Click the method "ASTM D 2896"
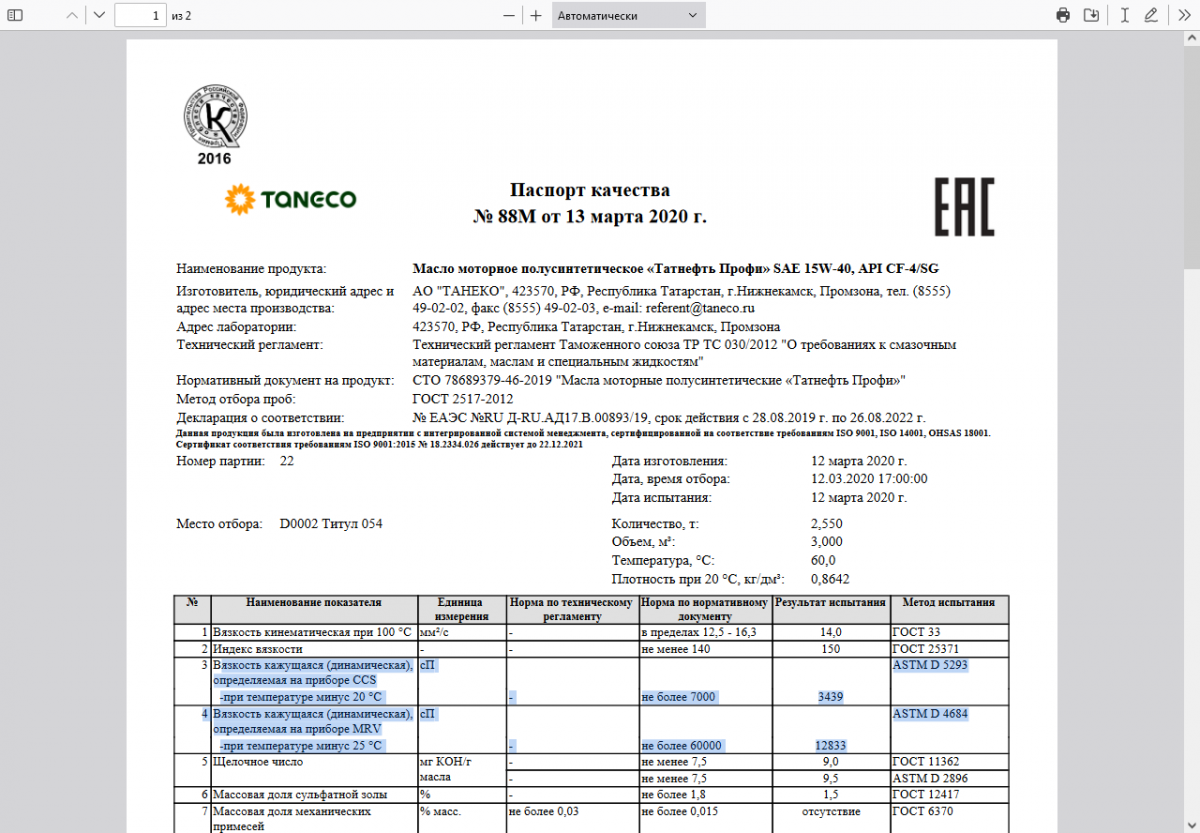 pyautogui.click(x=930, y=778)
